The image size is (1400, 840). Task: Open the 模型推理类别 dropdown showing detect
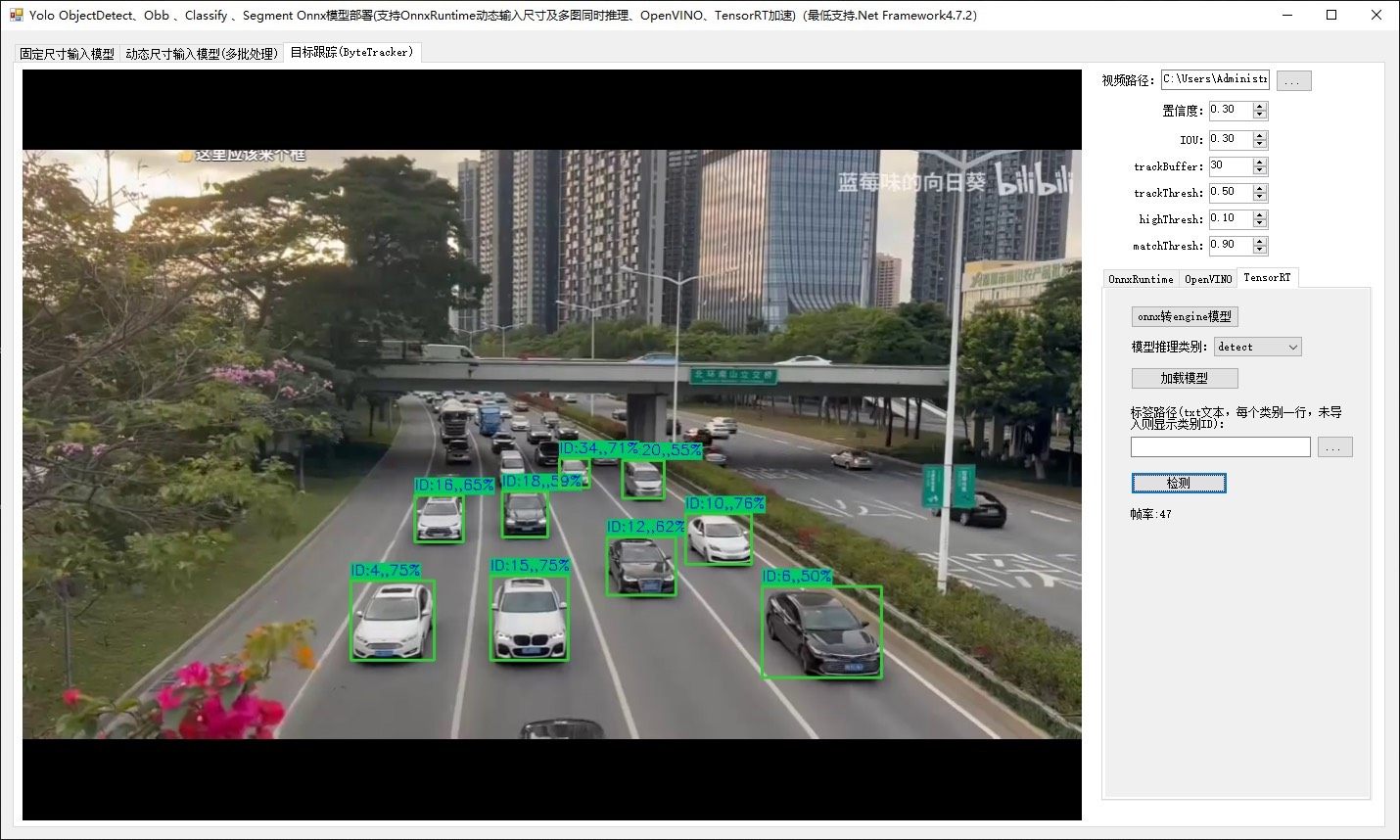pyautogui.click(x=1258, y=347)
